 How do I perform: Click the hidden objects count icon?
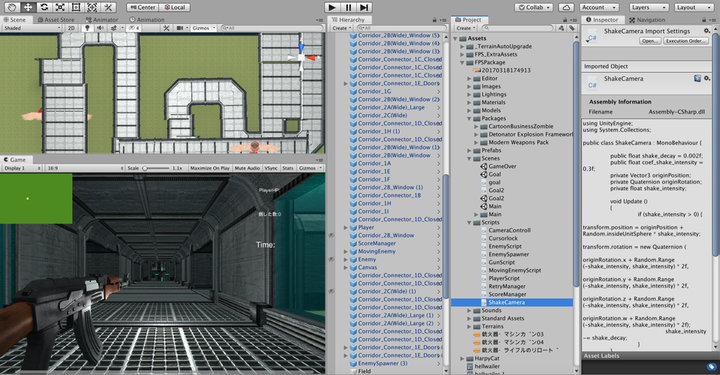point(134,28)
